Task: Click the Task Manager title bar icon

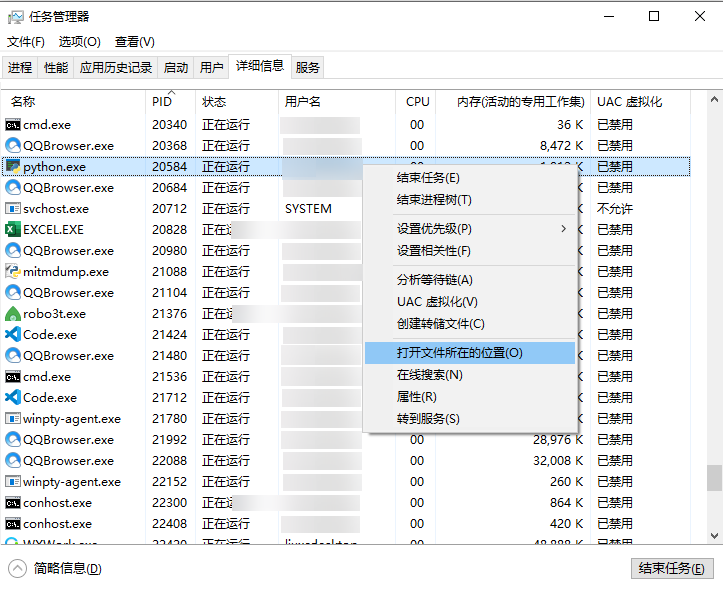Action: pyautogui.click(x=15, y=17)
